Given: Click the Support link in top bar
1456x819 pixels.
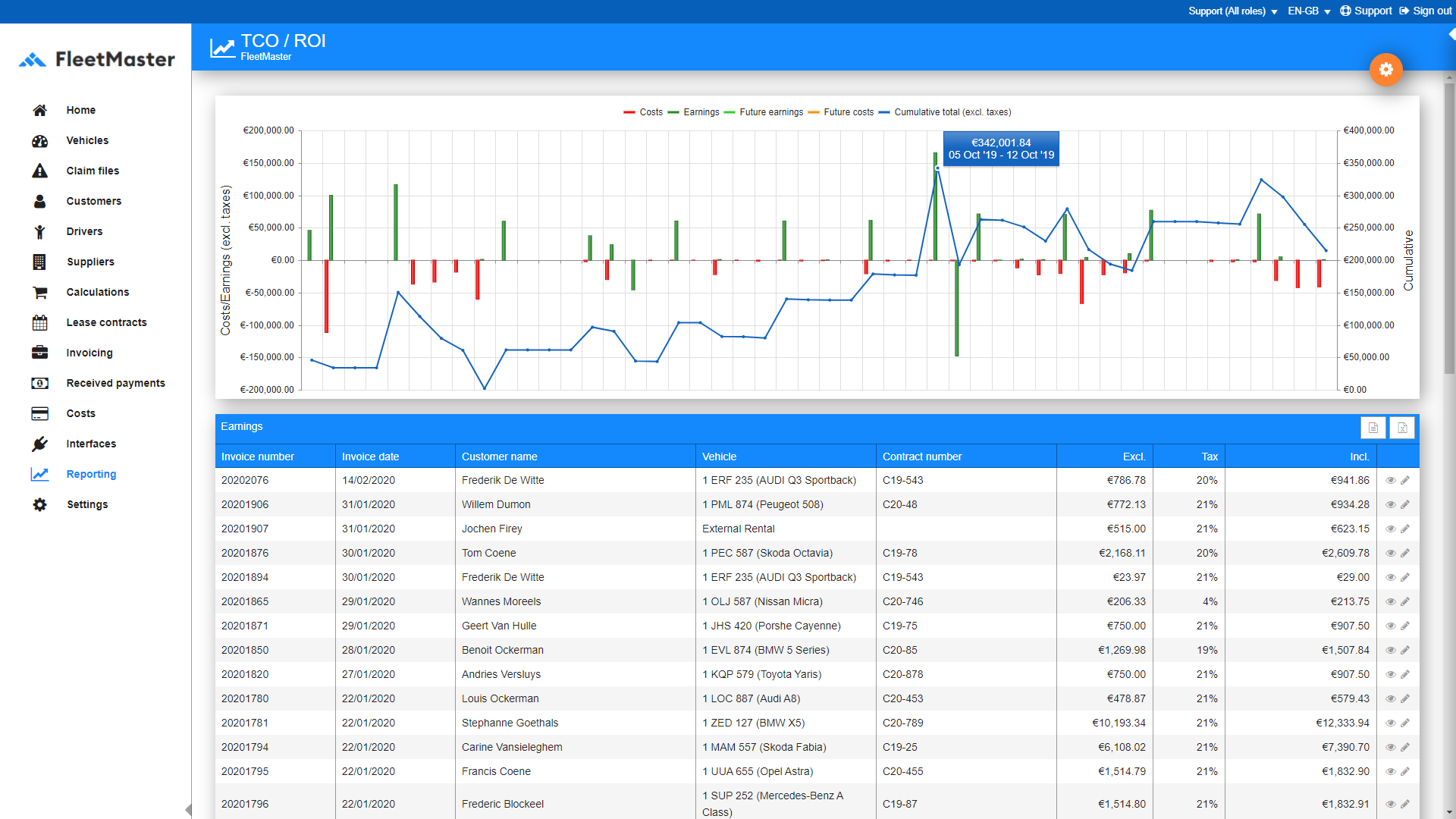Looking at the screenshot, I should coord(1366,11).
